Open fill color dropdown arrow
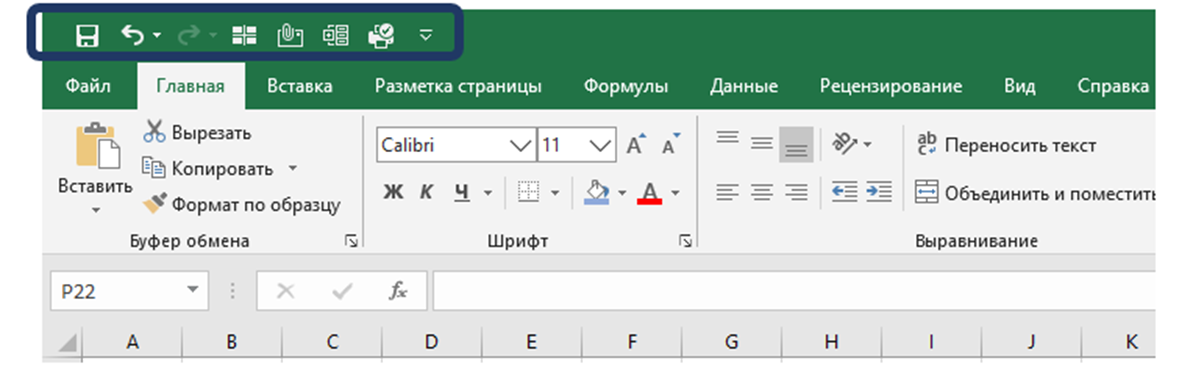Image resolution: width=1179 pixels, height=372 pixels. coord(622,193)
